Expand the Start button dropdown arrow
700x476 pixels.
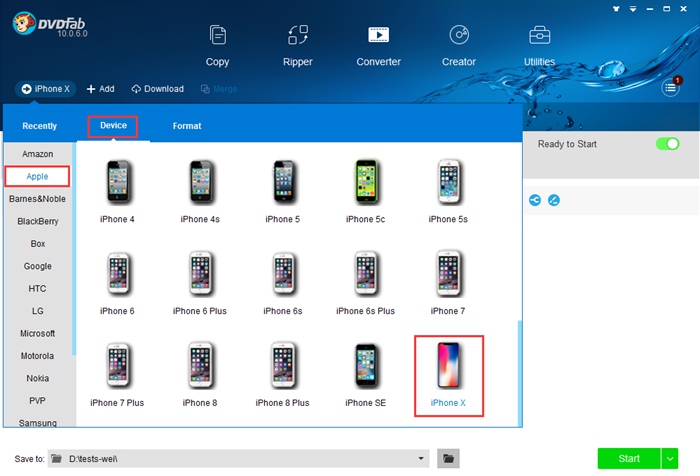tap(670, 459)
